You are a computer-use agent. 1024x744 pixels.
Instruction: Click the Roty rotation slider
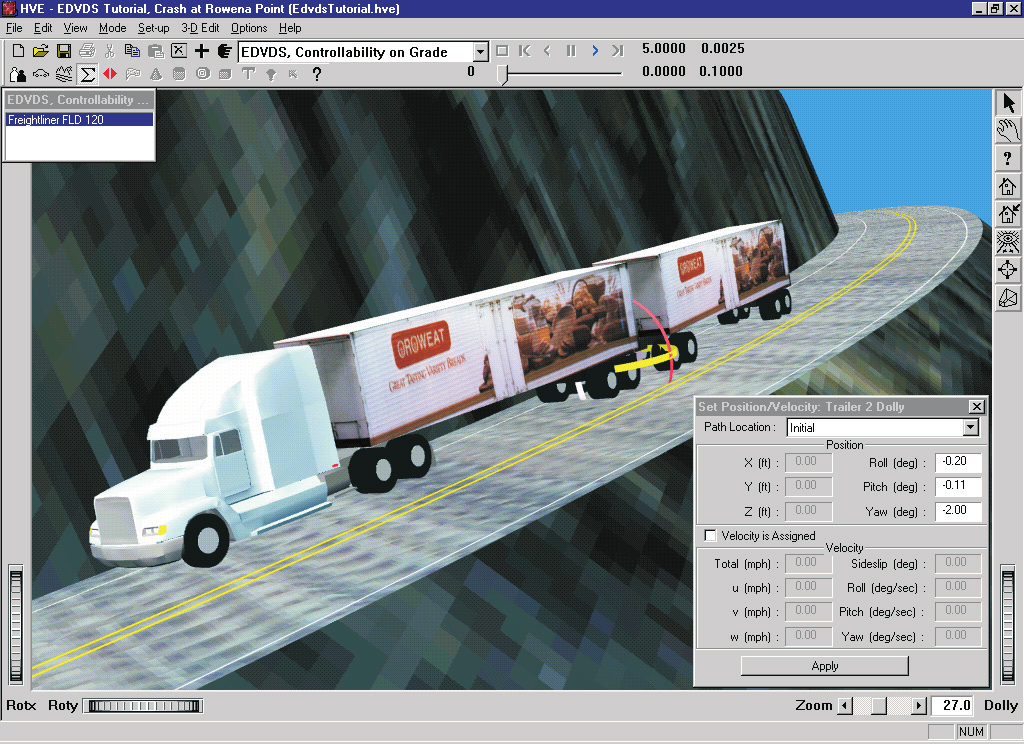coord(144,706)
